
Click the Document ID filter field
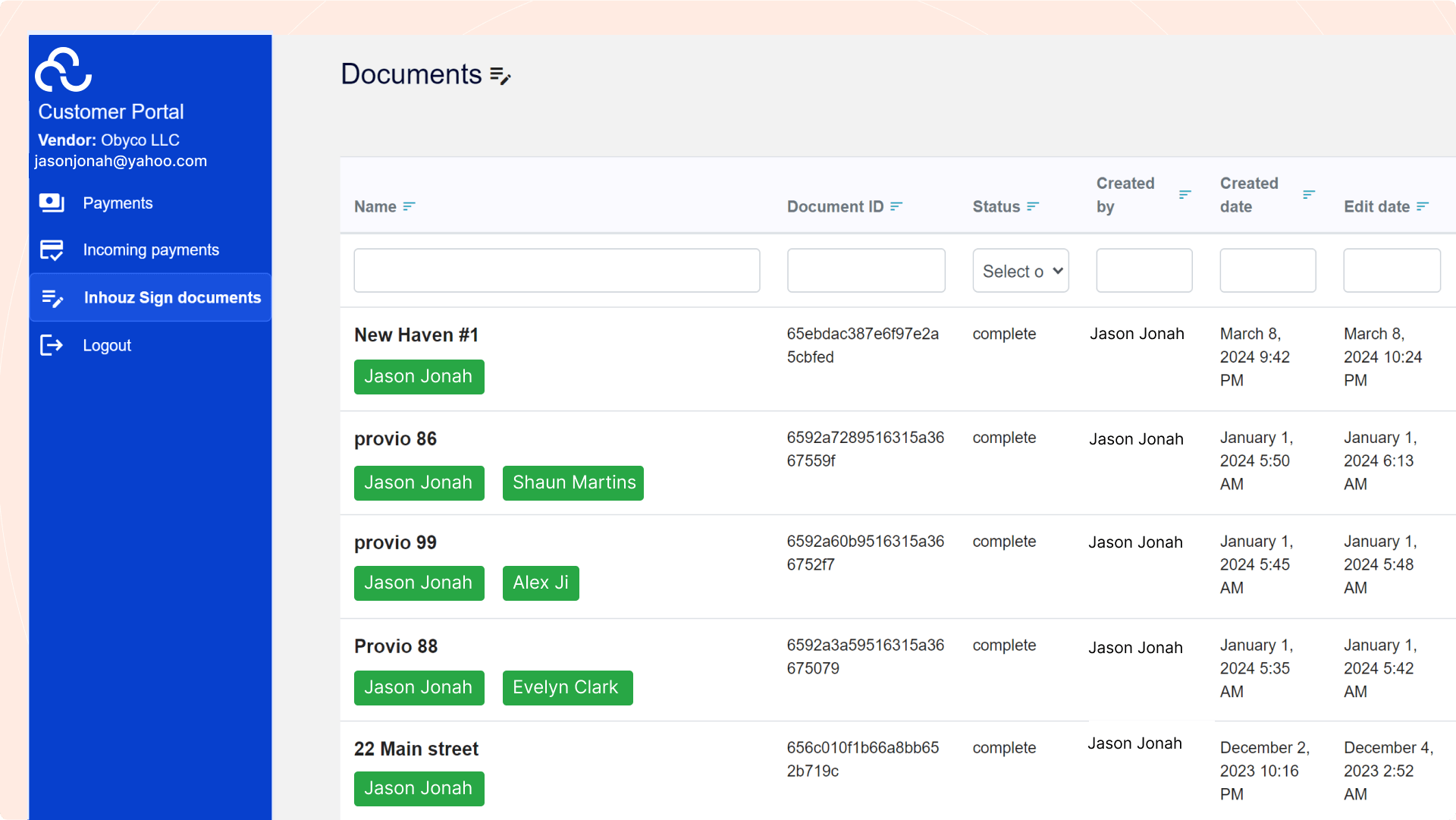[x=866, y=271]
